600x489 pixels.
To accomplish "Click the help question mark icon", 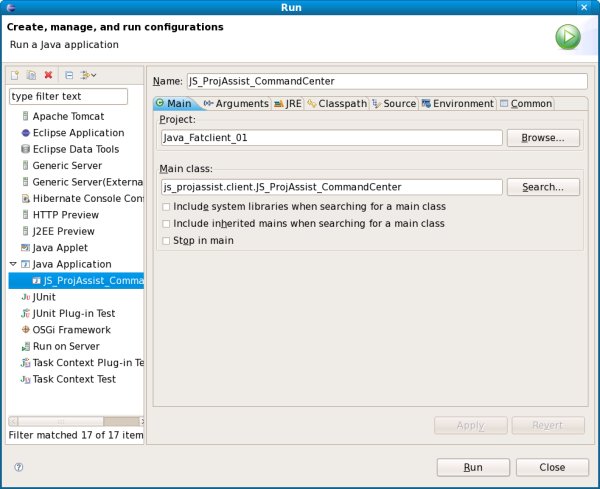I will point(18,467).
